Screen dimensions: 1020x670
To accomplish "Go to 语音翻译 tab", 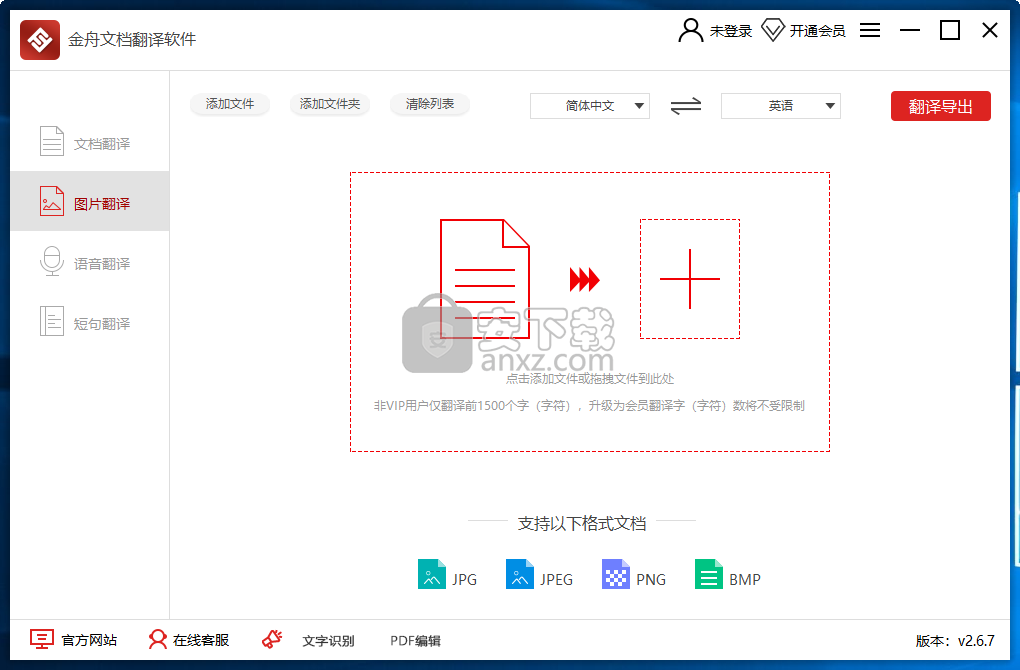I will tap(90, 261).
